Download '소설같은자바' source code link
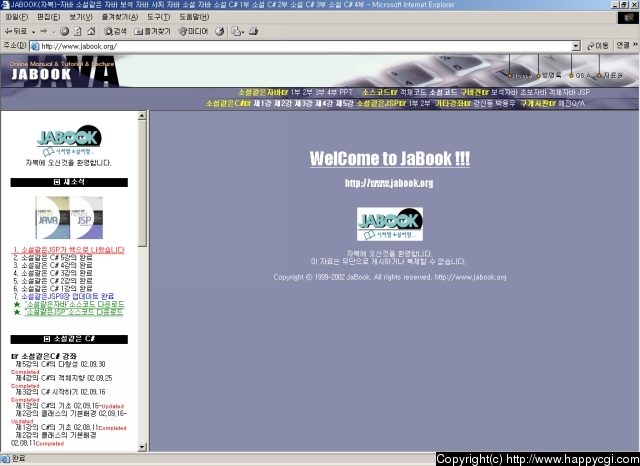Screen dimensions: 640x466 [74, 304]
